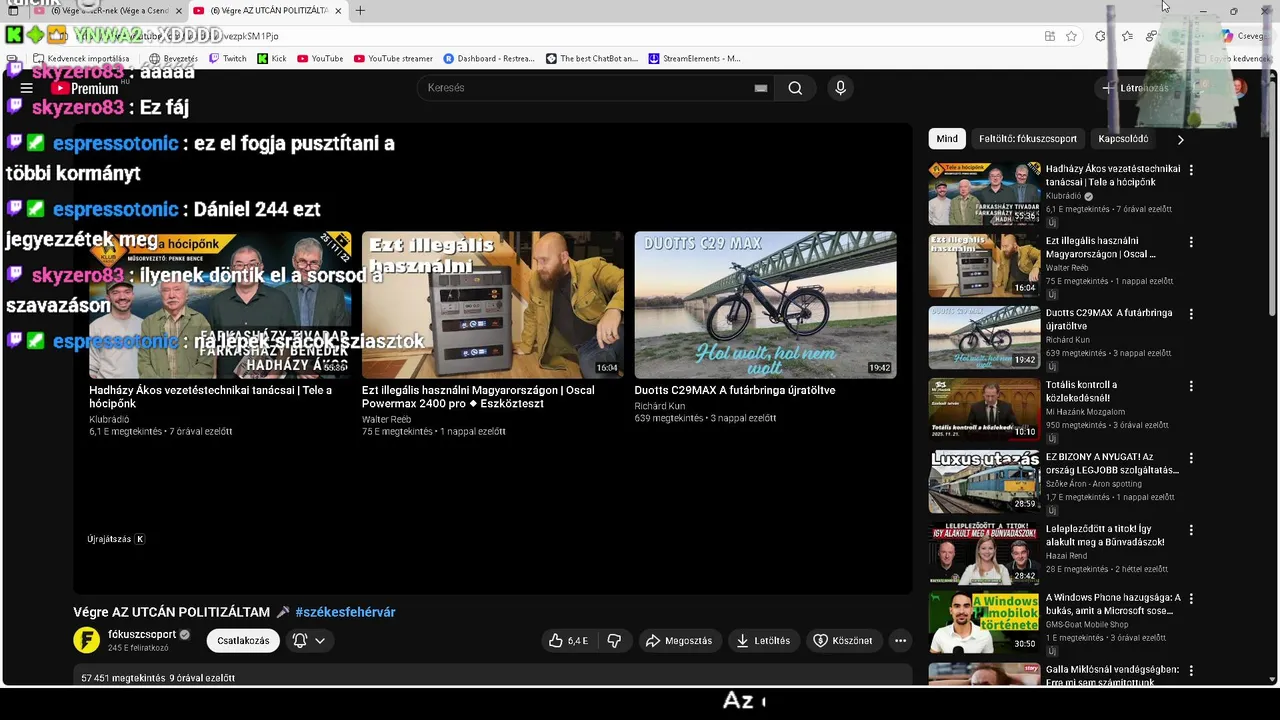Open end-screen video Duotts C29MAX
This screenshot has height=720, width=1280.
pyautogui.click(x=765, y=305)
